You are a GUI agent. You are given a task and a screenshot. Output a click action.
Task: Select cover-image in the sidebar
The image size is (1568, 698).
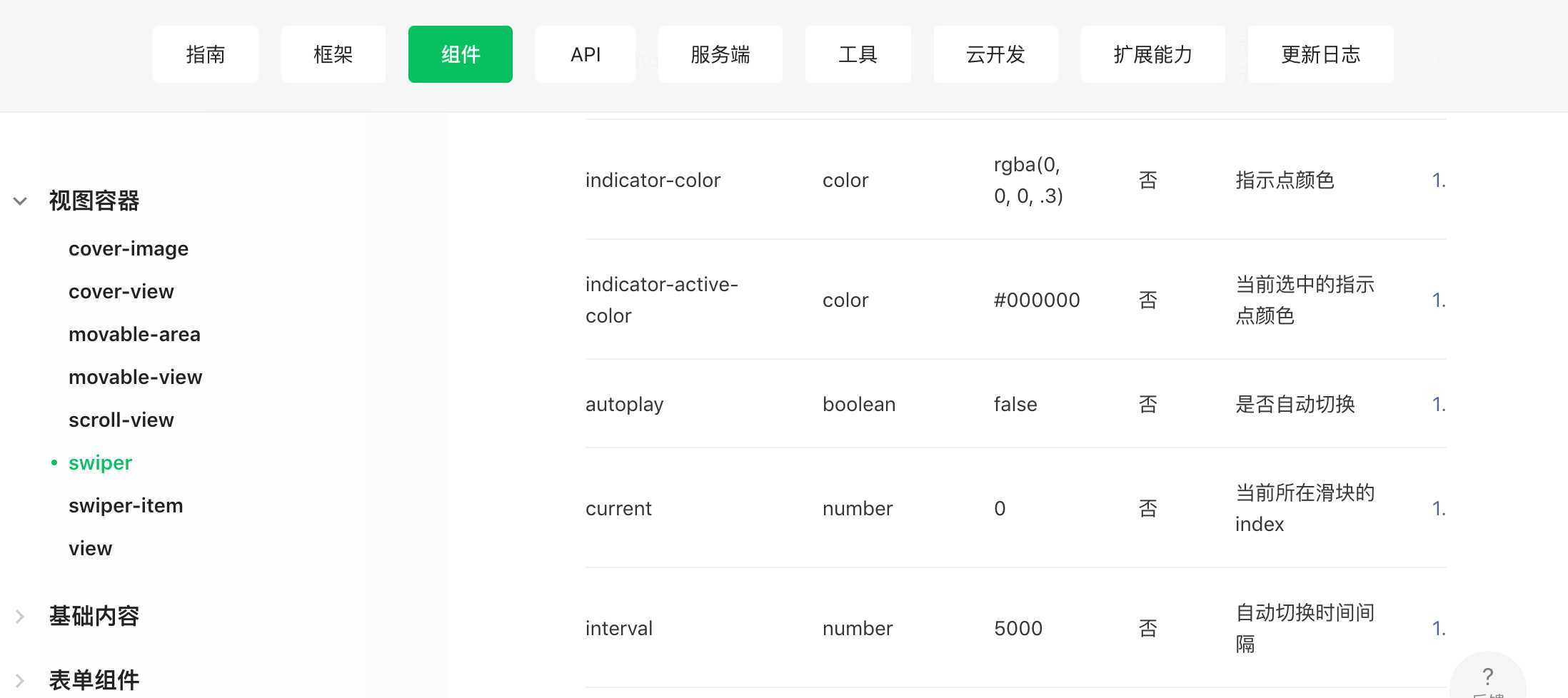[x=129, y=248]
